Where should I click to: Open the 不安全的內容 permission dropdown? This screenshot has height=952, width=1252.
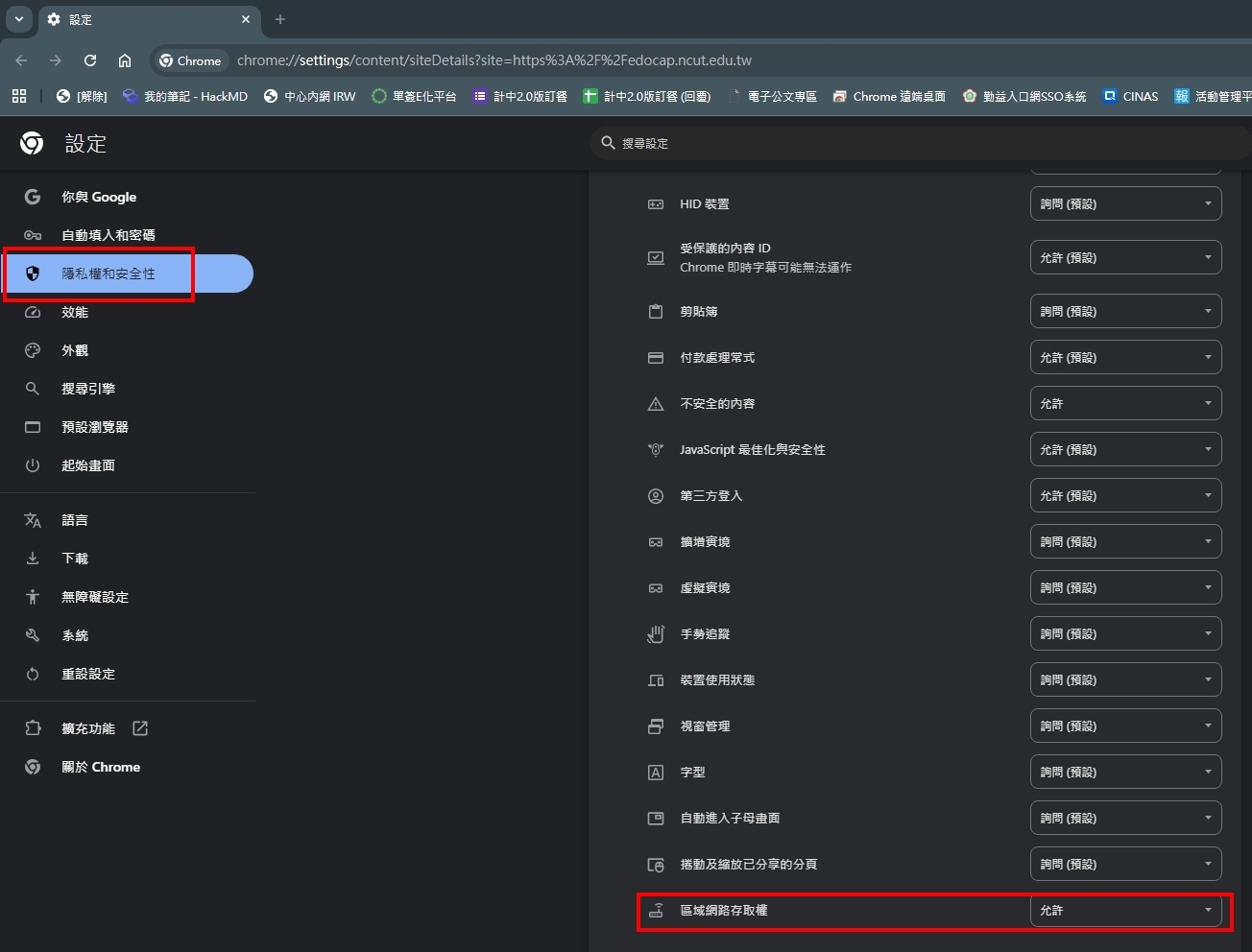click(x=1125, y=403)
